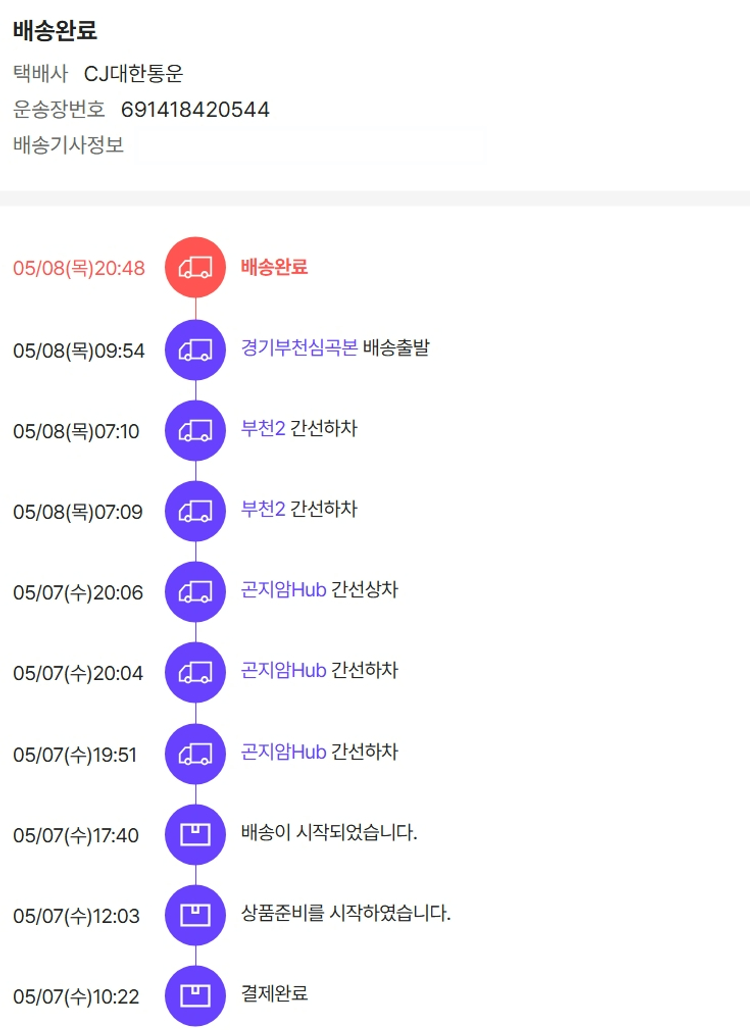
Task: Click box icon next to 결제완료
Action: tap(195, 996)
